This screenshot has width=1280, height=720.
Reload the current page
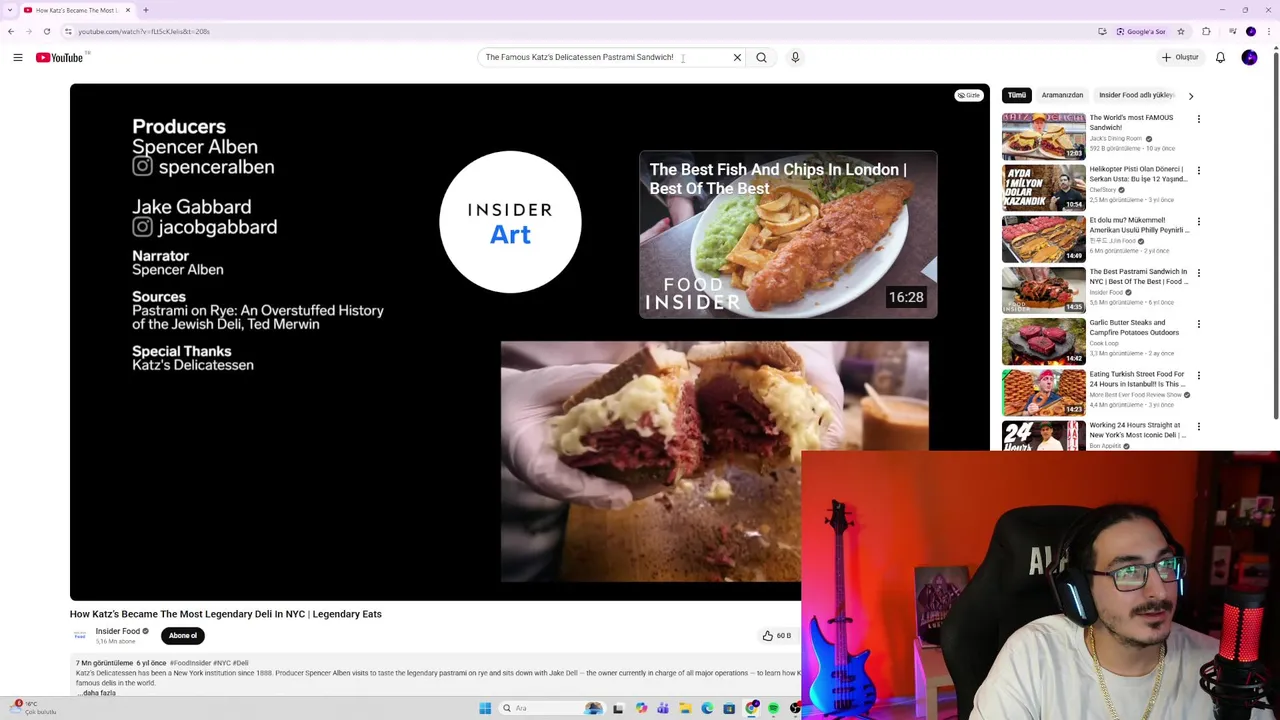tap(47, 31)
